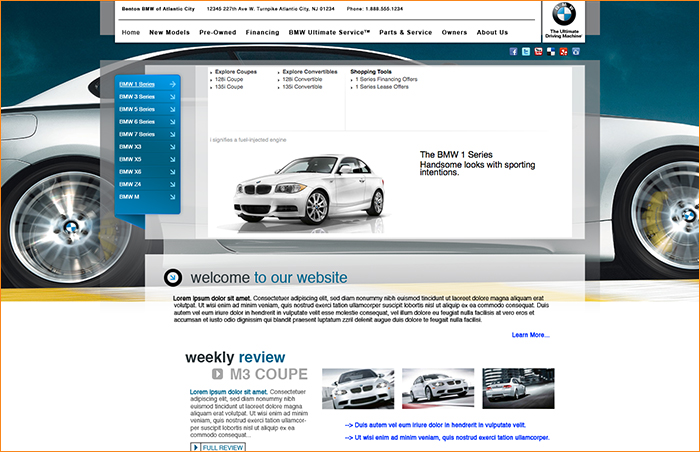Open the Parts & Service menu
700x452 pixels.
[x=406, y=32]
